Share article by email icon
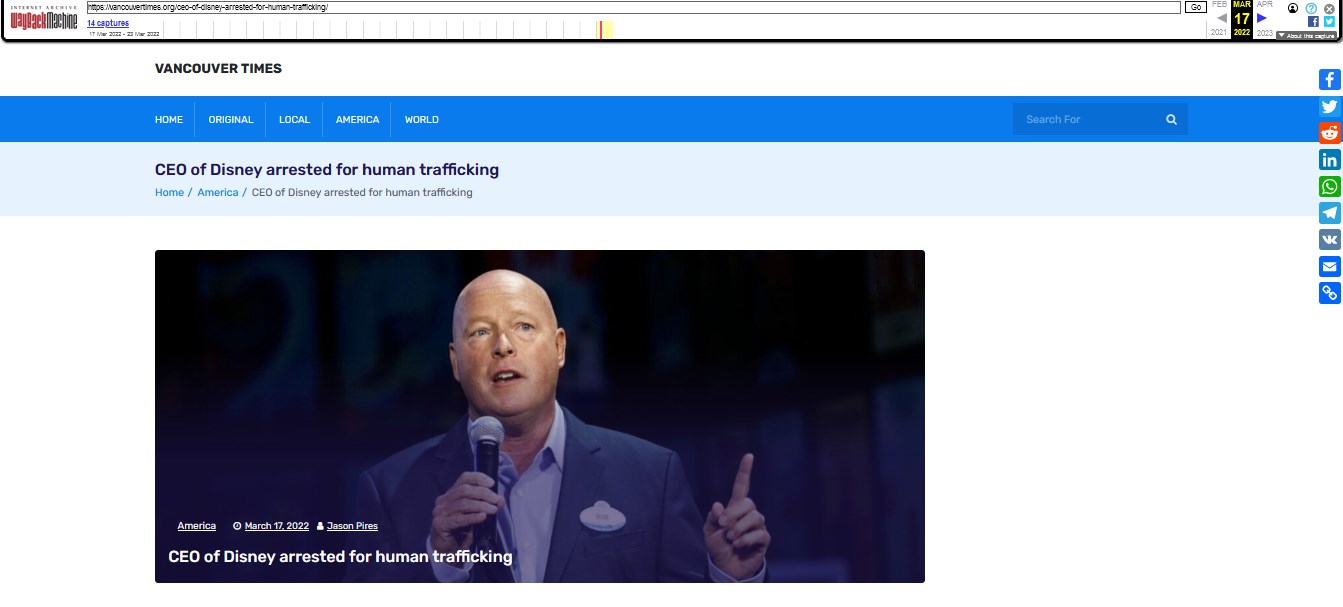 click(x=1329, y=266)
